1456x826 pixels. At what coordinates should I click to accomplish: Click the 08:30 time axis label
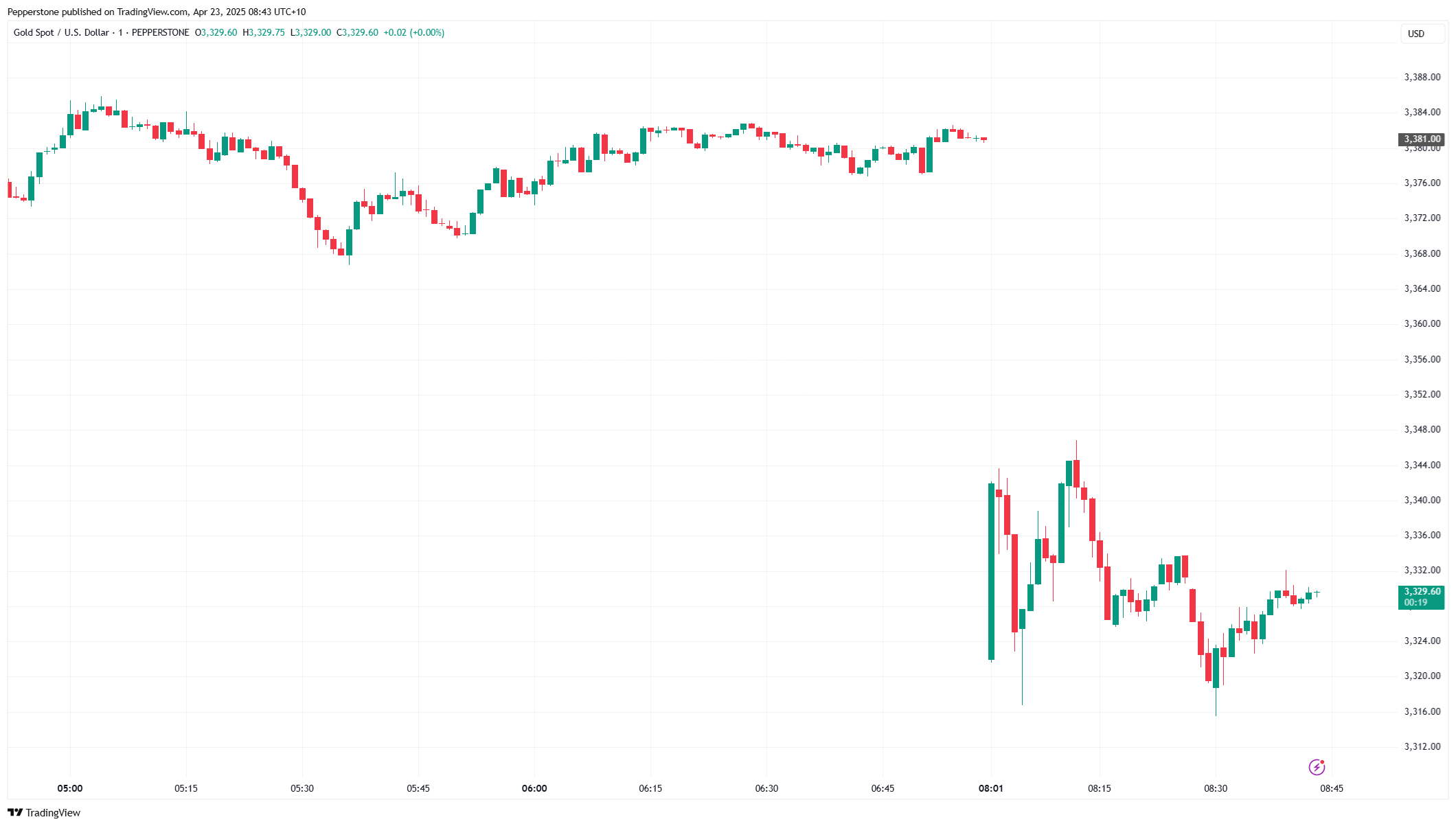coord(1216,788)
